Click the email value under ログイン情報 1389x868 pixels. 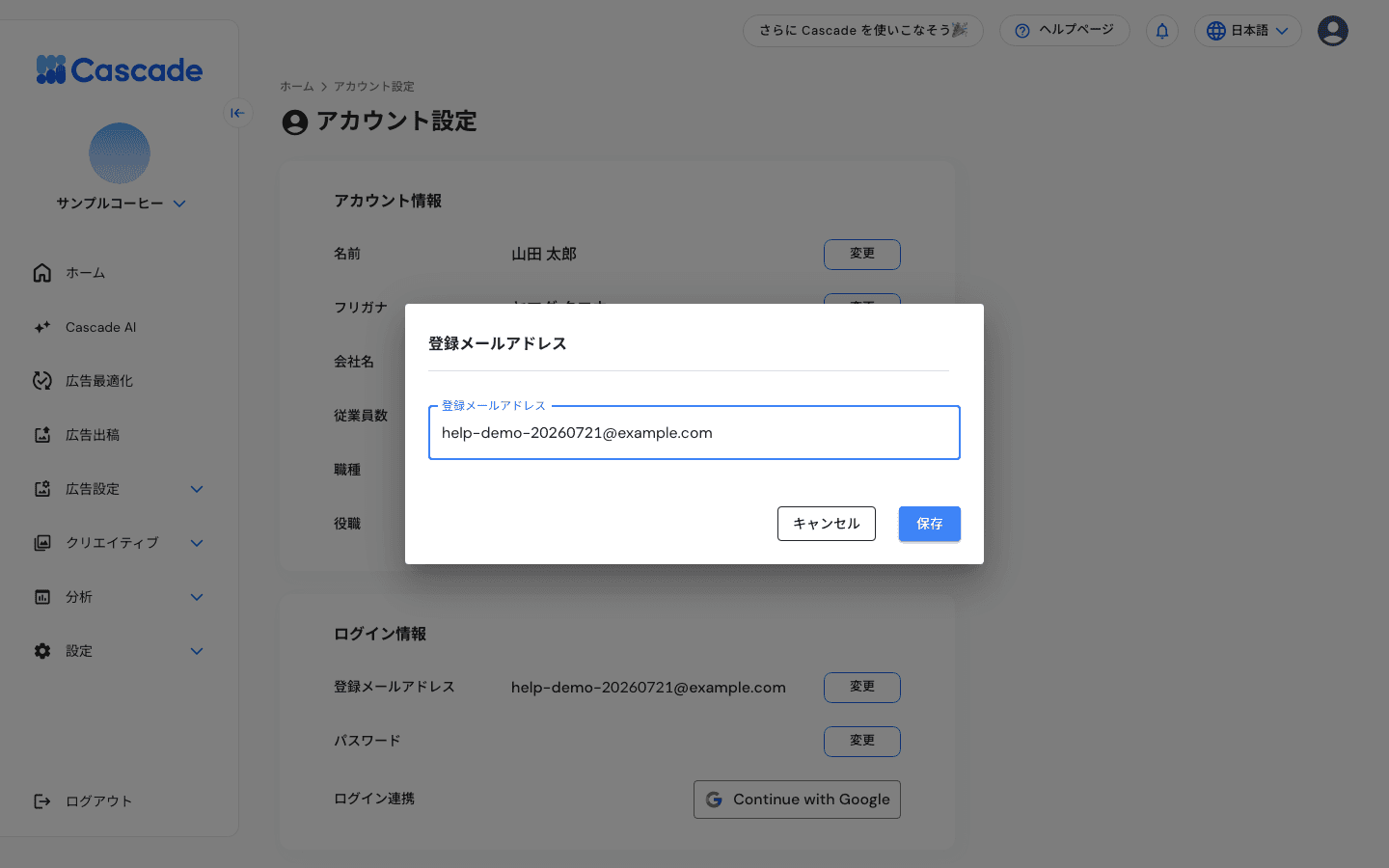pos(648,688)
